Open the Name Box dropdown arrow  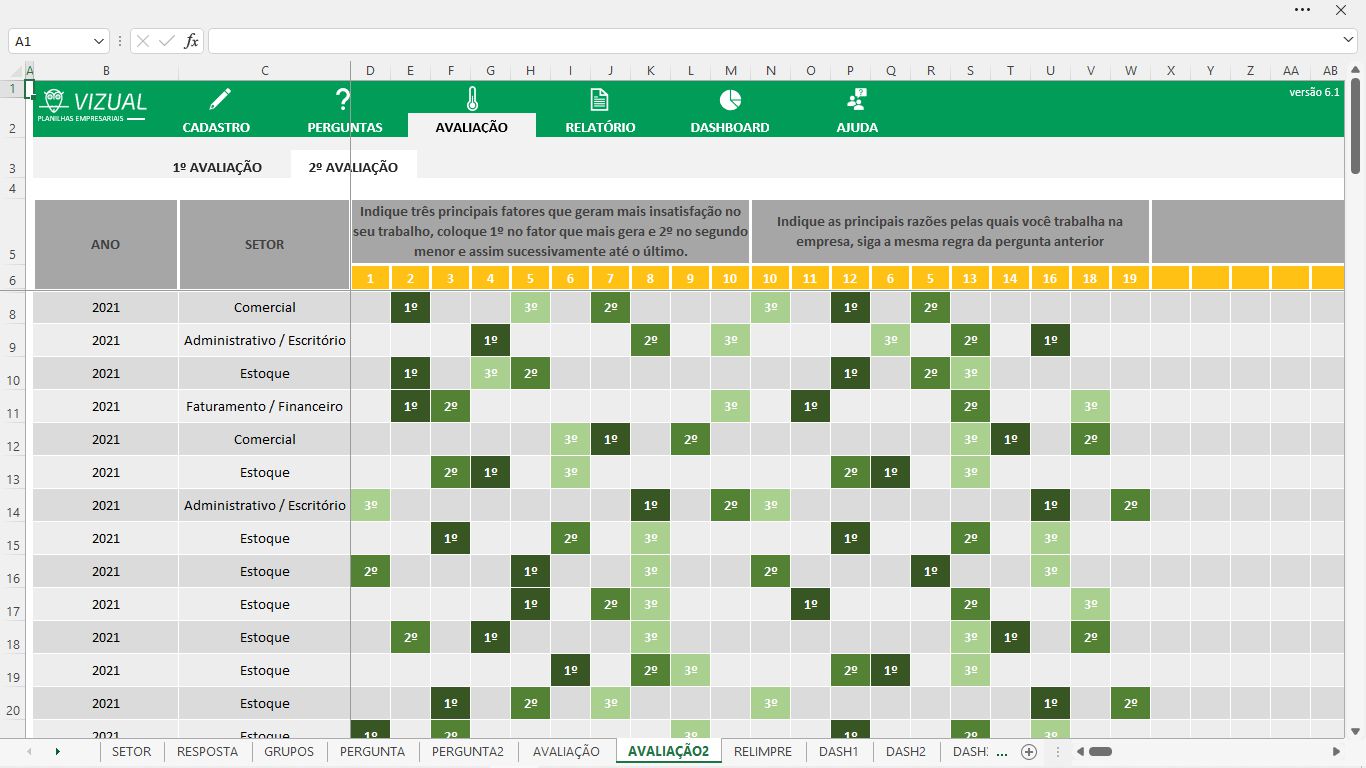(x=99, y=41)
